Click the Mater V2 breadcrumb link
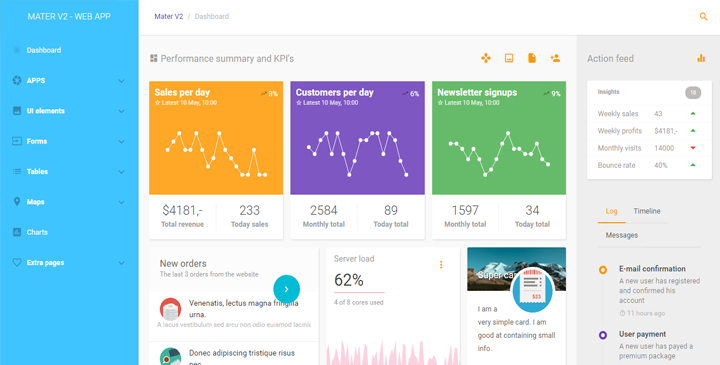 [169, 17]
